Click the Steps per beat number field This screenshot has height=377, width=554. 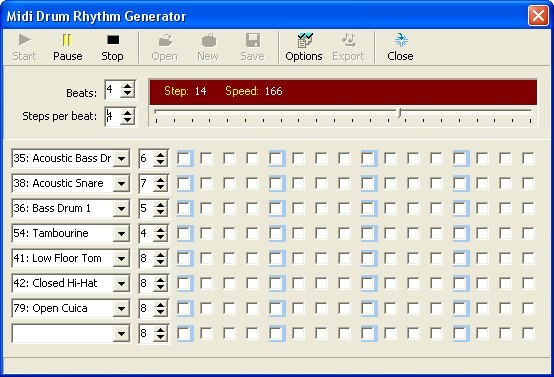click(x=113, y=116)
